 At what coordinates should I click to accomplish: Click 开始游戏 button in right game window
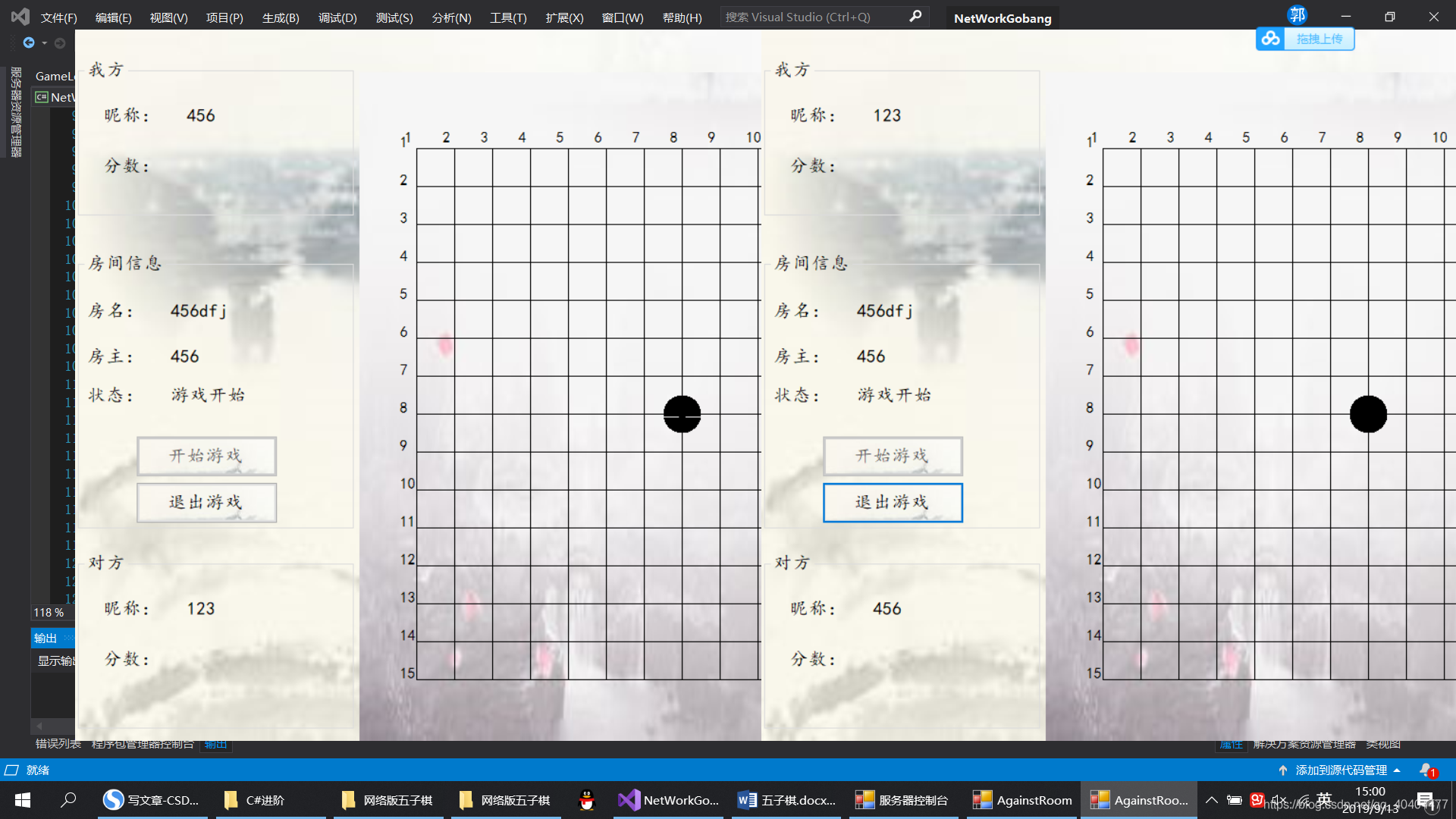[x=893, y=456]
